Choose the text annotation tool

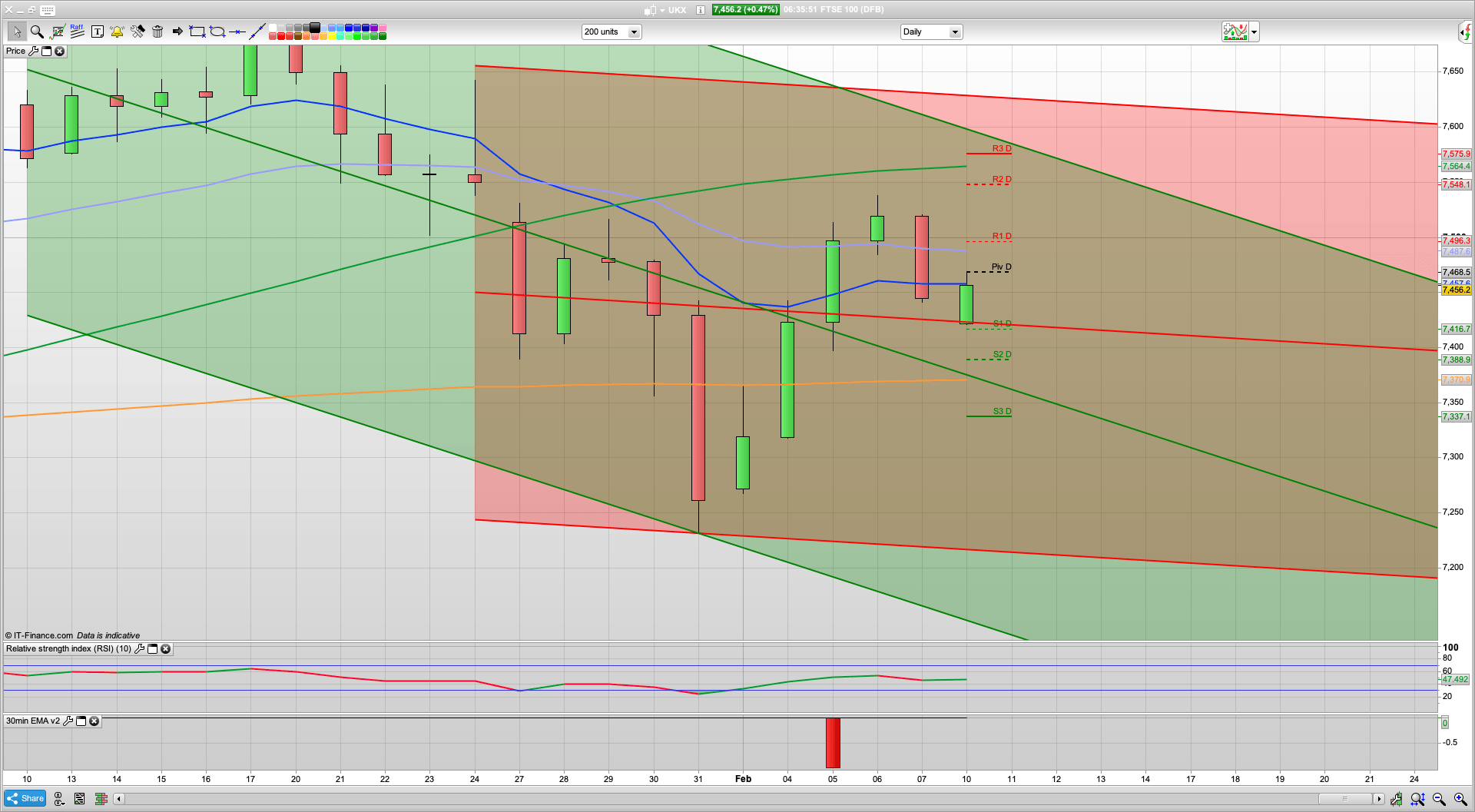pyautogui.click(x=98, y=31)
